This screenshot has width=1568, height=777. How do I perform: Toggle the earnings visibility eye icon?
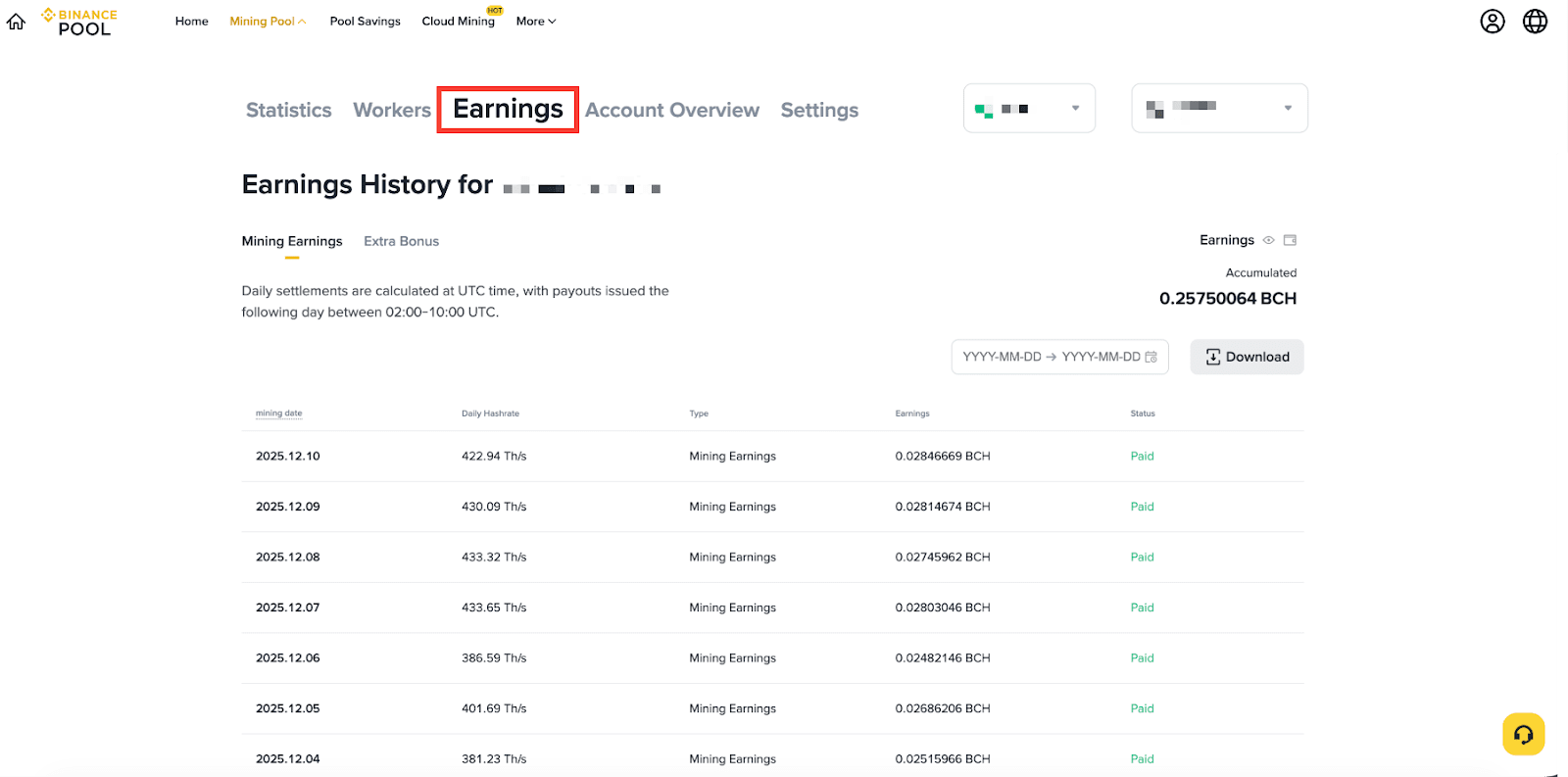pos(1268,240)
